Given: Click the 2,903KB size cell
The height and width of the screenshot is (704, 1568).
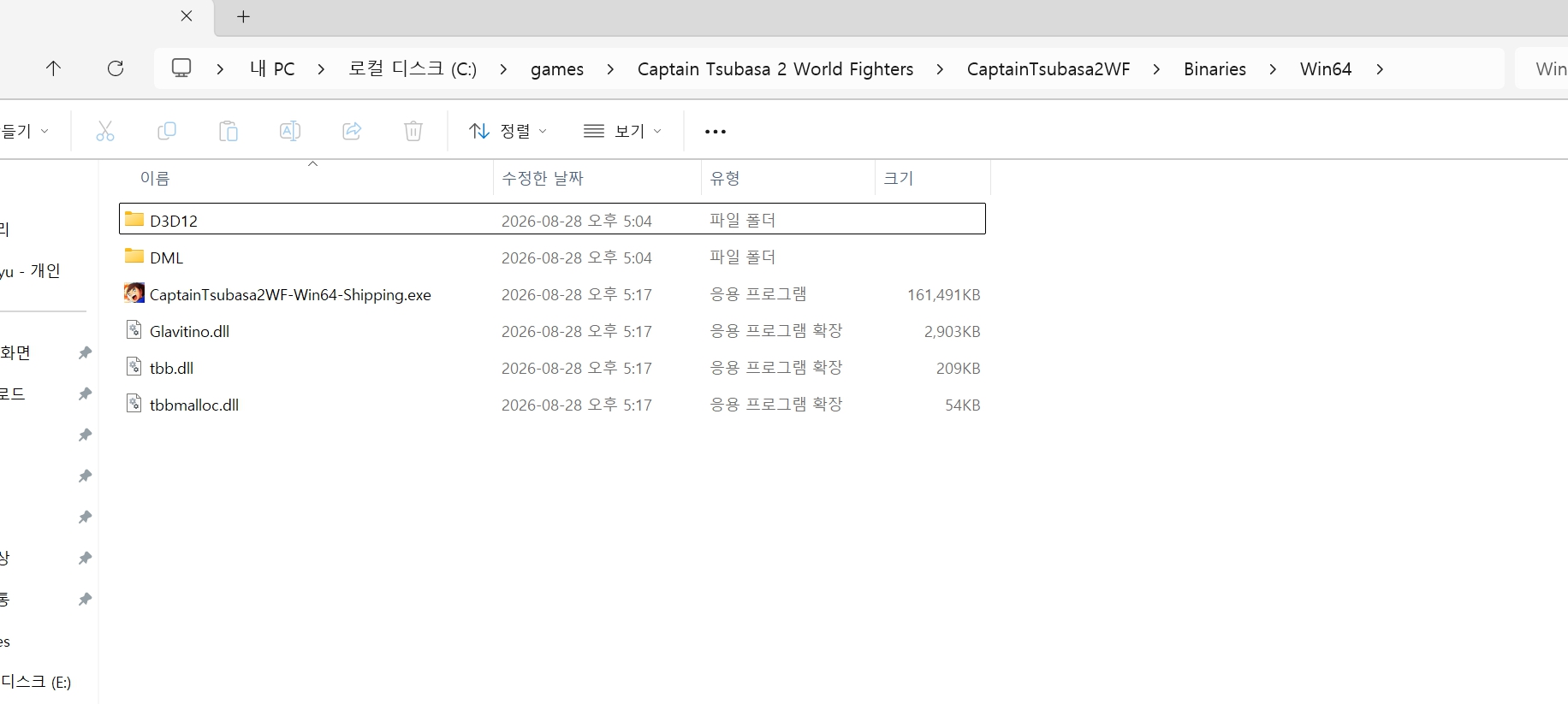Looking at the screenshot, I should click(953, 331).
